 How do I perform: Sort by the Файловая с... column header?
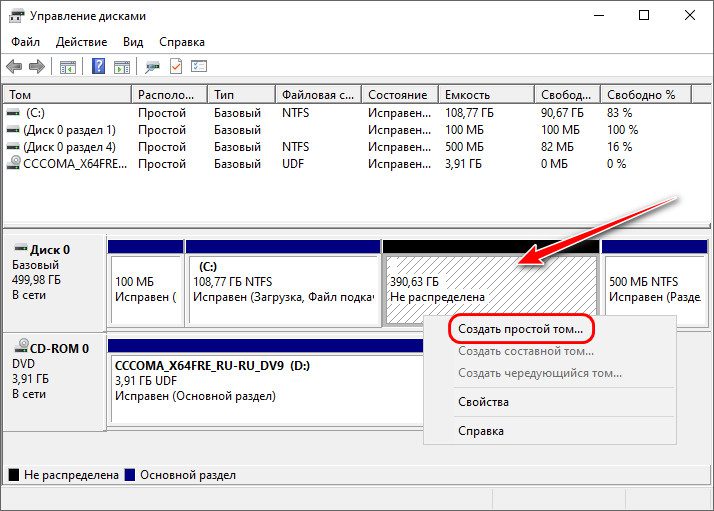(318, 95)
